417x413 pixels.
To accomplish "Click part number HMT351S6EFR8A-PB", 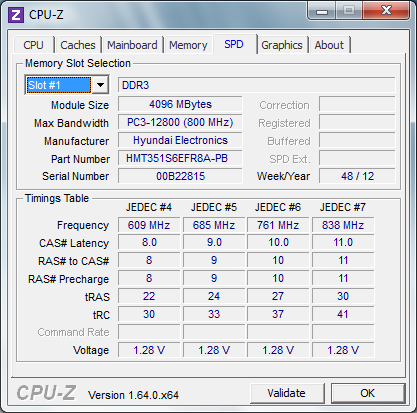I will coord(180,158).
